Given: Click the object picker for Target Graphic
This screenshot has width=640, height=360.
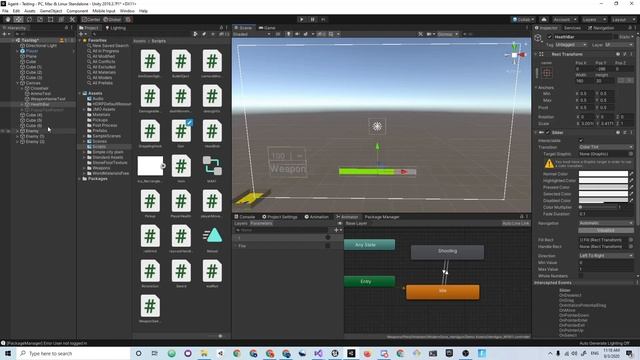Looking at the screenshot, I should (x=631, y=154).
